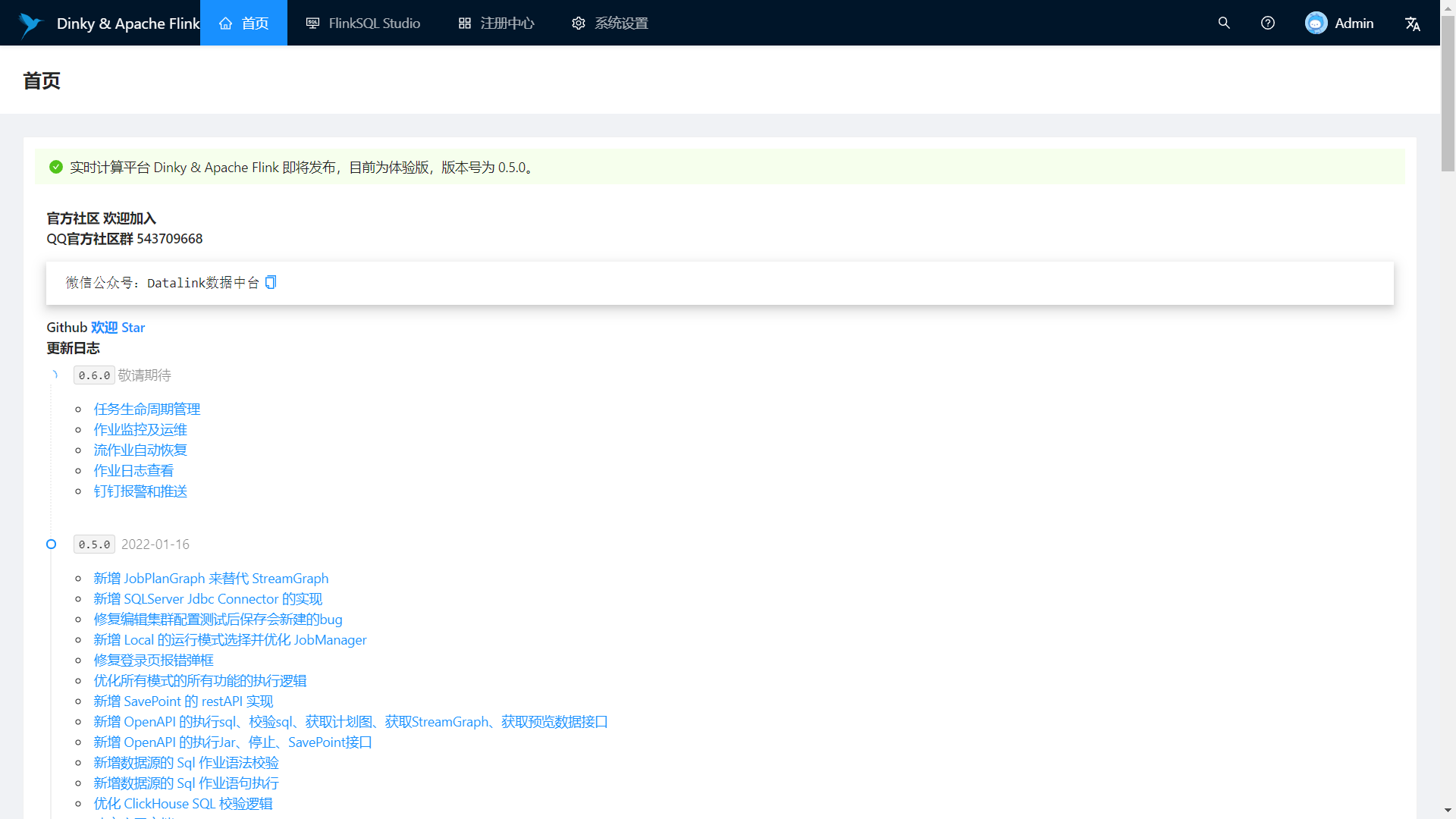Click the 0.6.0 loading timeline marker

click(54, 375)
